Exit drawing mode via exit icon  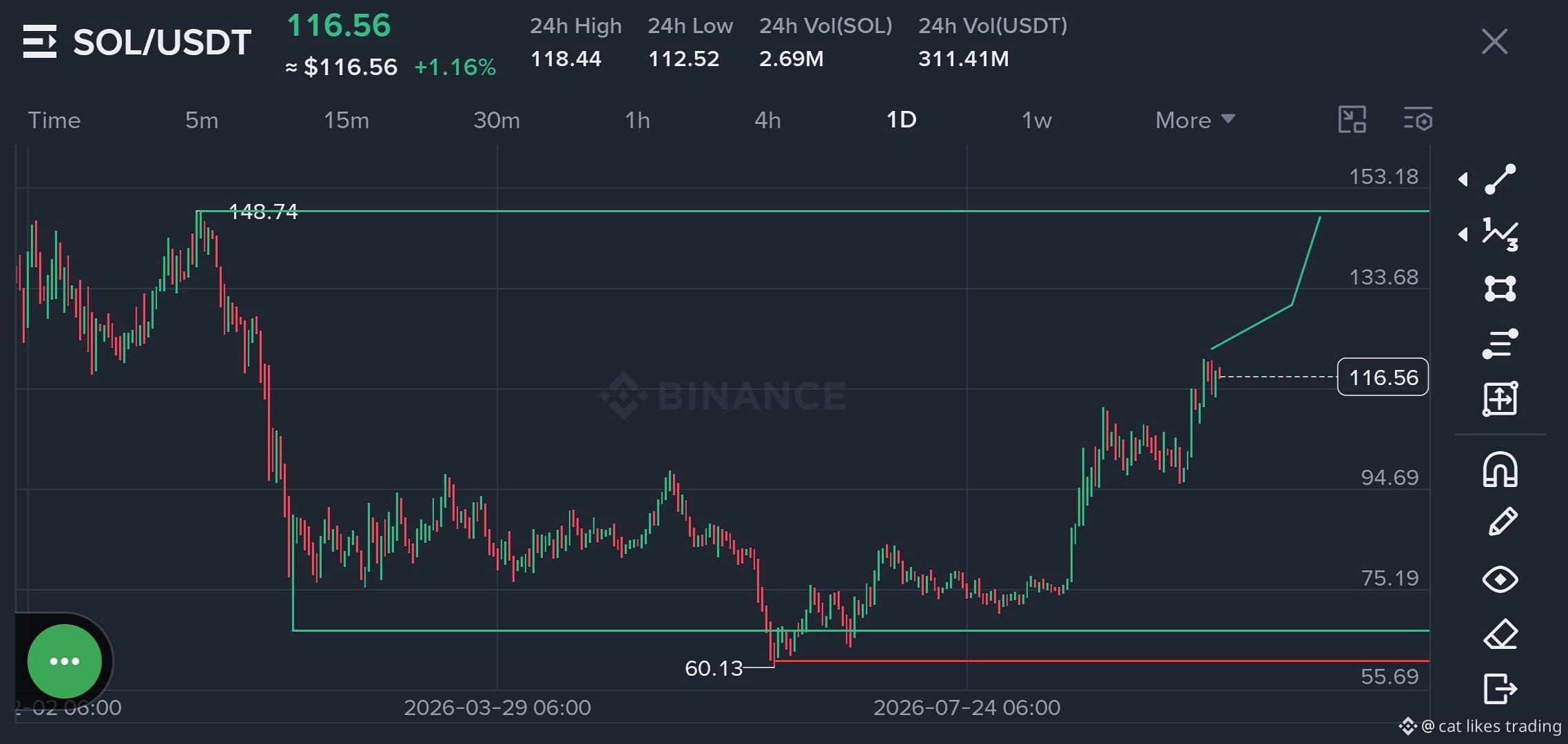point(1500,689)
